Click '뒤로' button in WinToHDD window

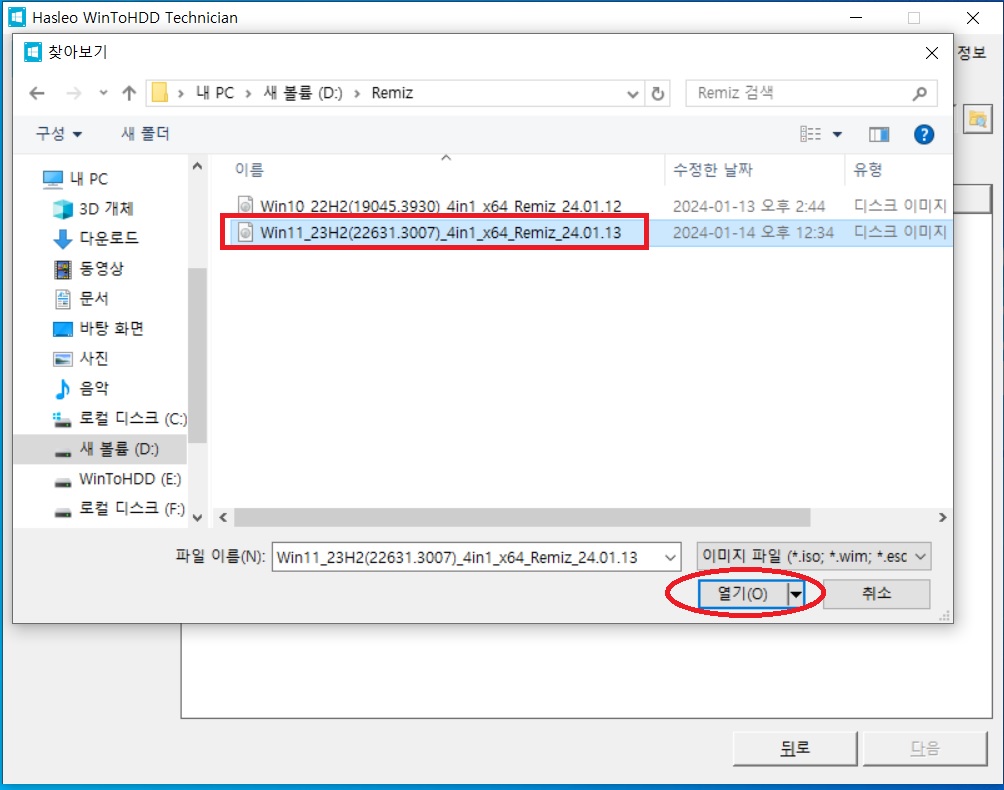click(x=795, y=748)
